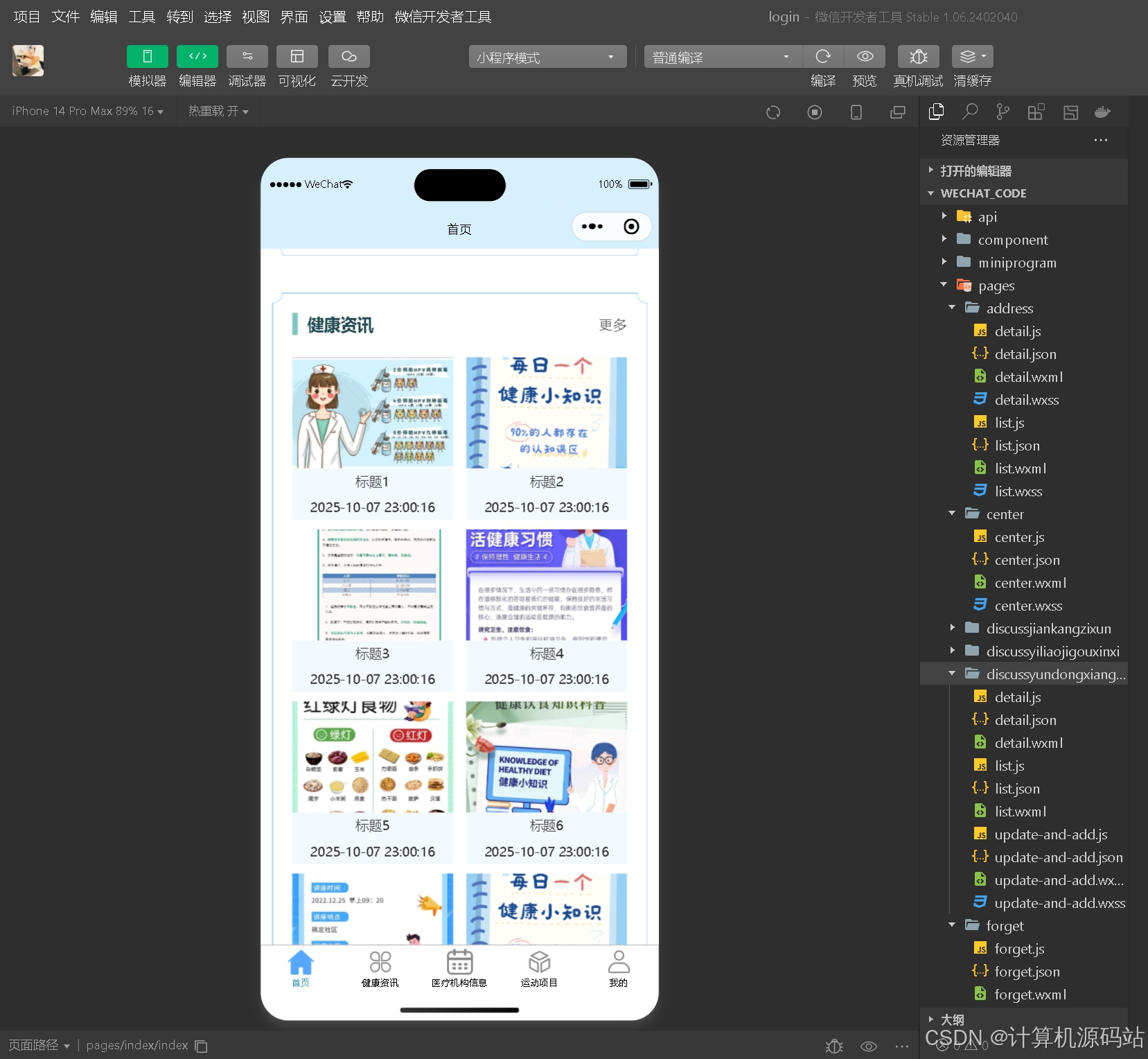The width and height of the screenshot is (1148, 1059).
Task: Expand the discussjiankangzixun folder
Action: 1024,628
